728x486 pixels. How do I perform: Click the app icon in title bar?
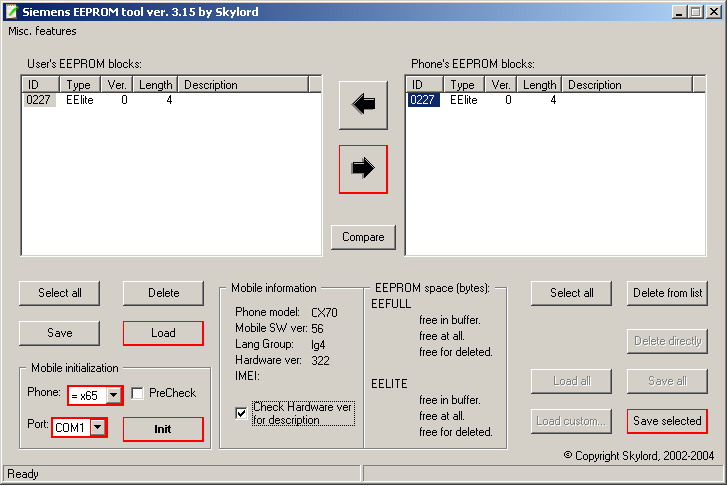pos(12,11)
